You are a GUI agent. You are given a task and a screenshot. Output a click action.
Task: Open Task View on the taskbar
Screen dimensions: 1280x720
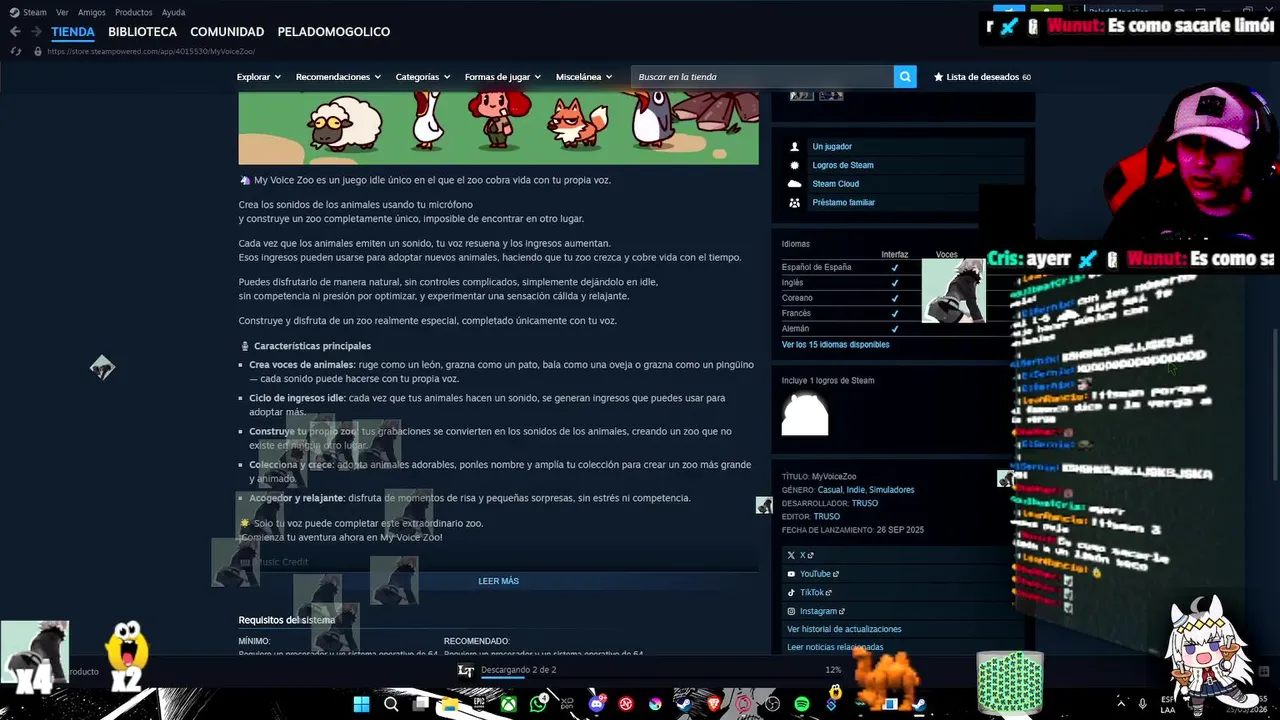click(x=421, y=704)
